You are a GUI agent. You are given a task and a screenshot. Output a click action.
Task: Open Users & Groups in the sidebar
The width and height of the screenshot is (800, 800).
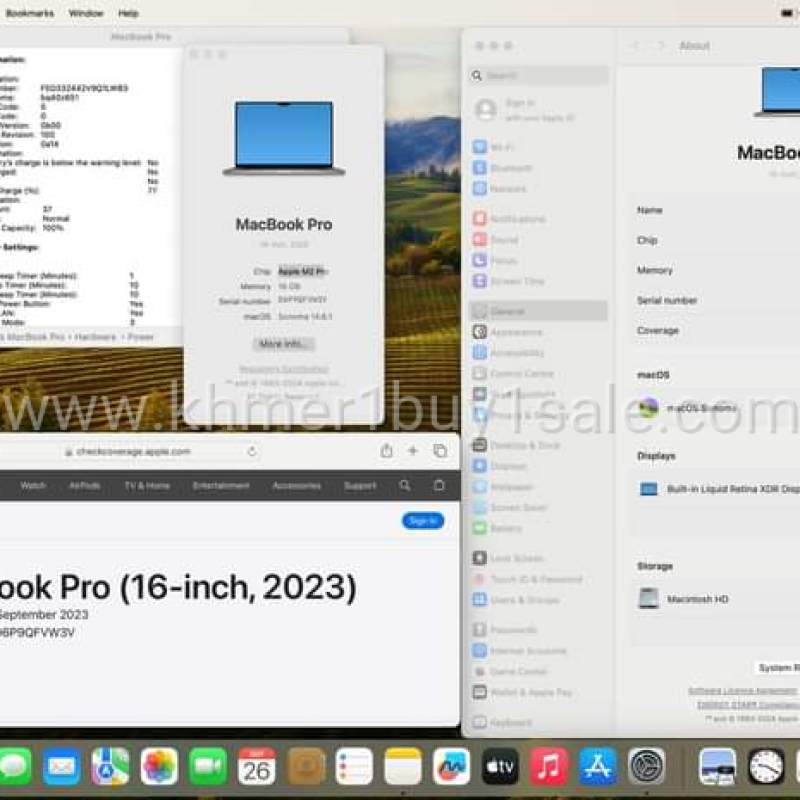[538, 600]
